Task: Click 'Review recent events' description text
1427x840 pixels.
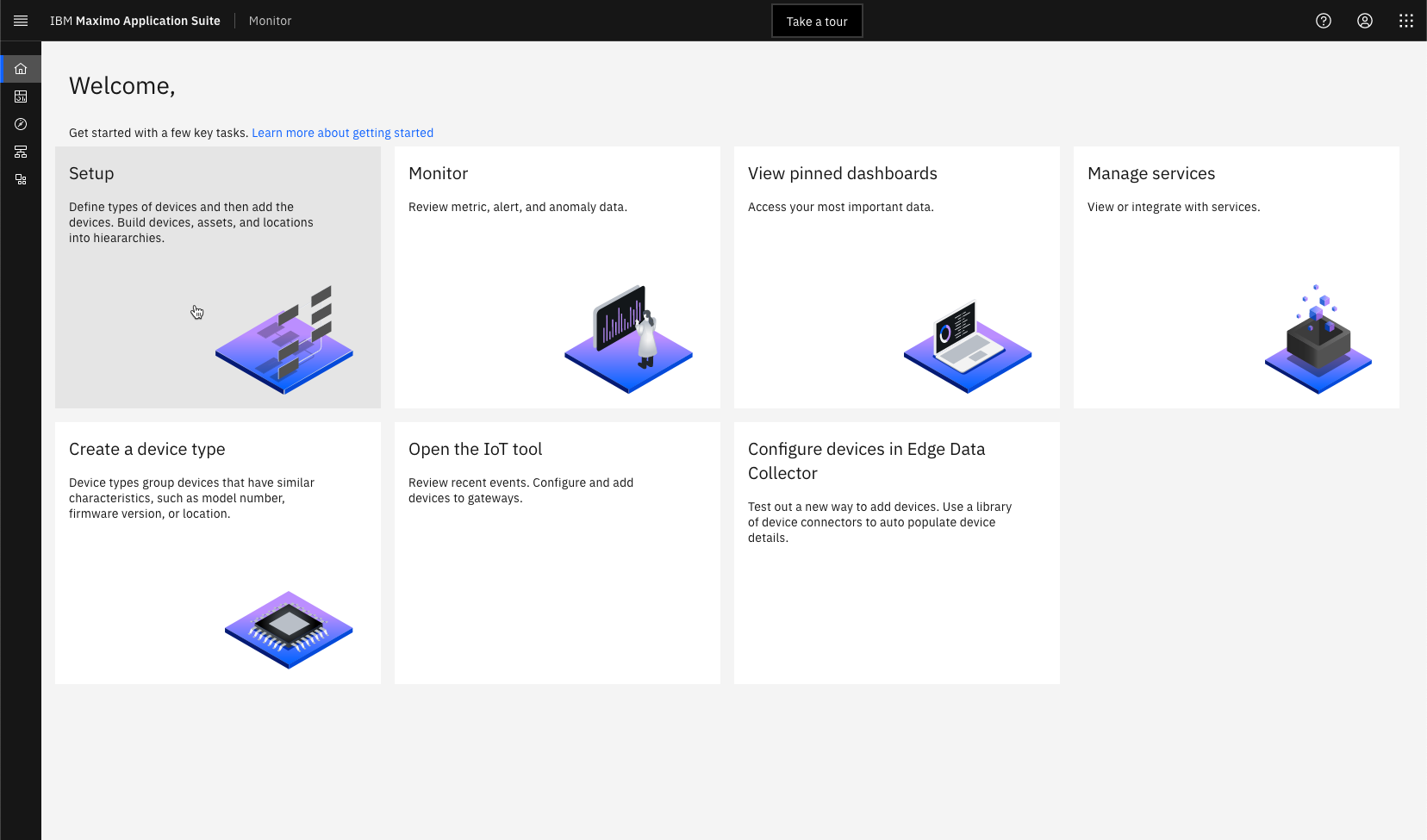Action: pyautogui.click(x=520, y=490)
